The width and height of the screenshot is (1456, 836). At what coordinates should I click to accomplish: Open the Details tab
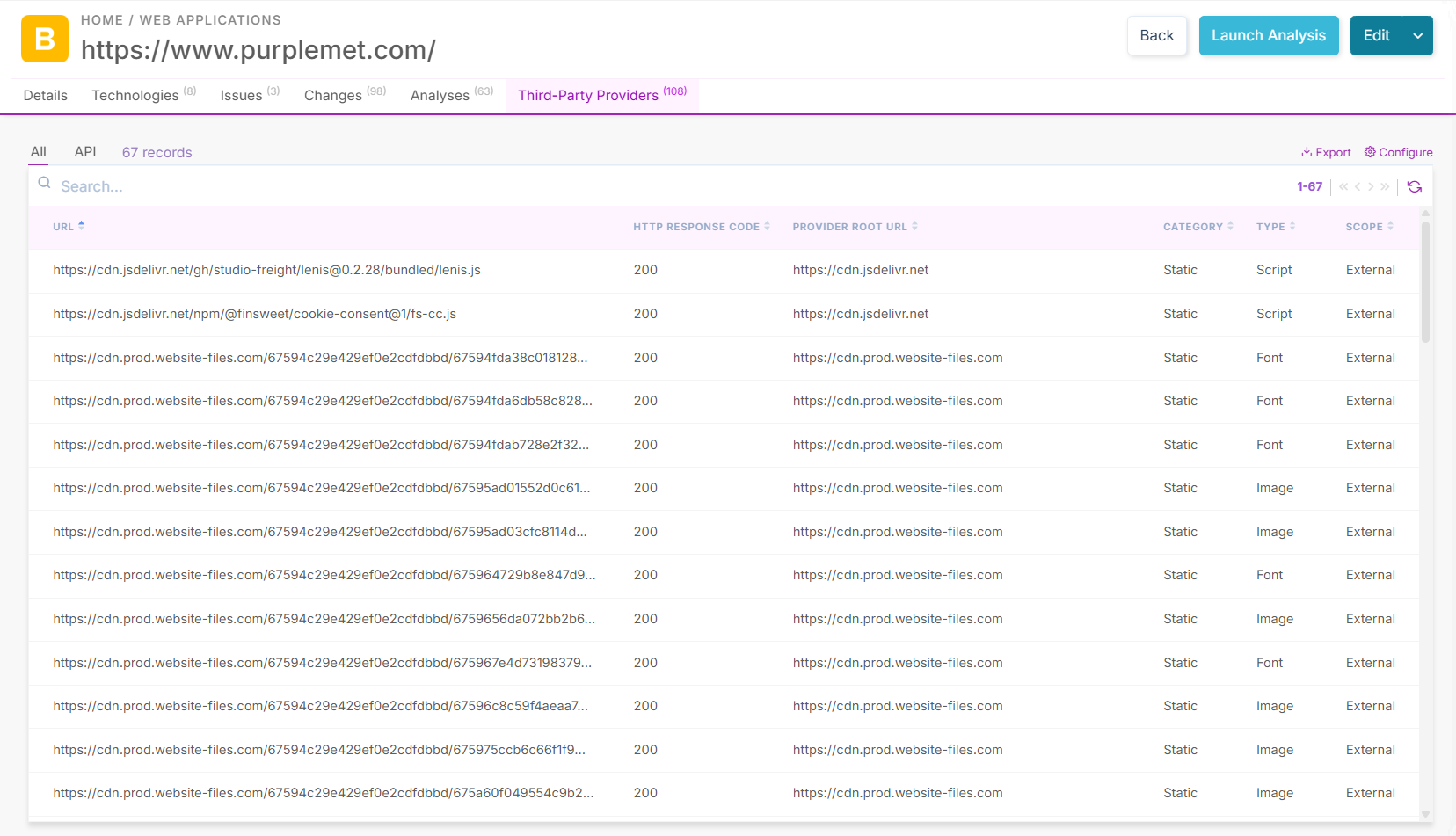tap(46, 95)
